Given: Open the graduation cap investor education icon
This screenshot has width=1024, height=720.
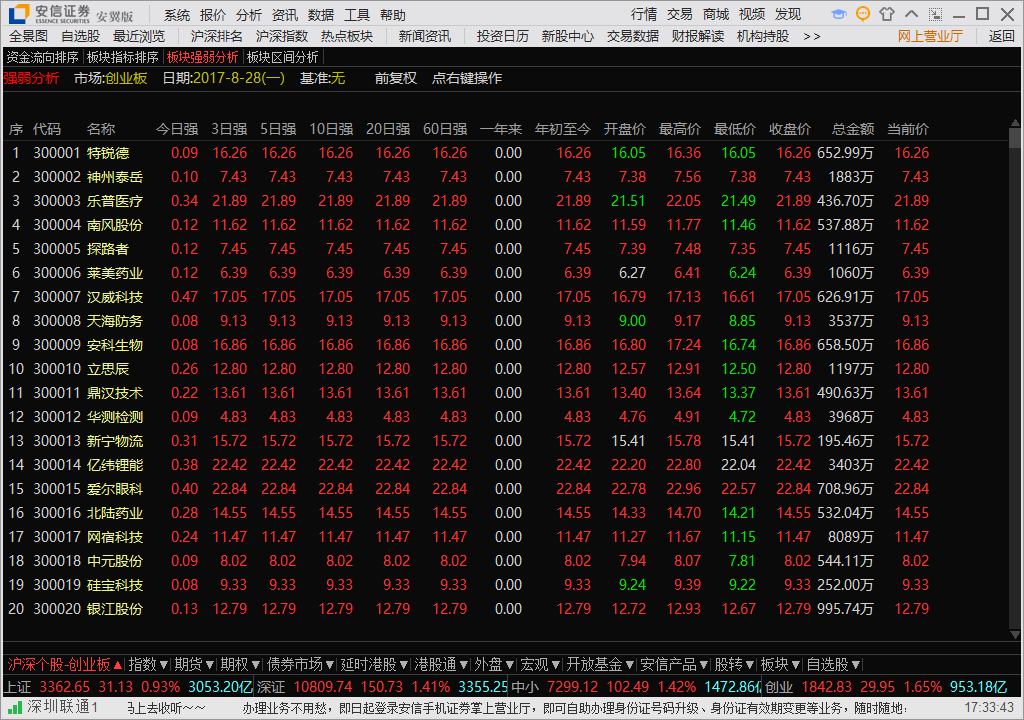Looking at the screenshot, I should click(839, 14).
